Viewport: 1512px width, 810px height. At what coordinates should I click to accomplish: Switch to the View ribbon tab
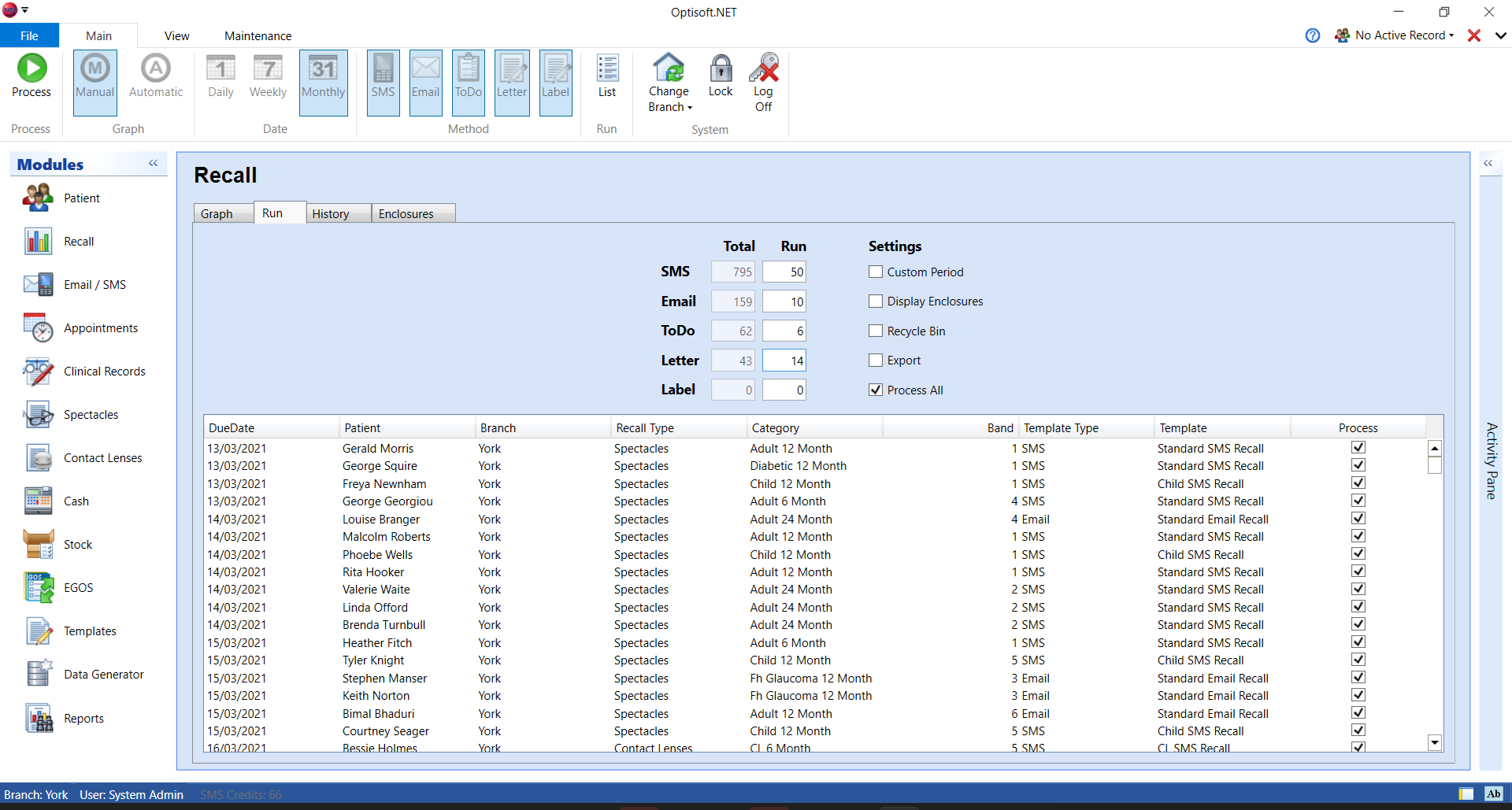pyautogui.click(x=176, y=35)
